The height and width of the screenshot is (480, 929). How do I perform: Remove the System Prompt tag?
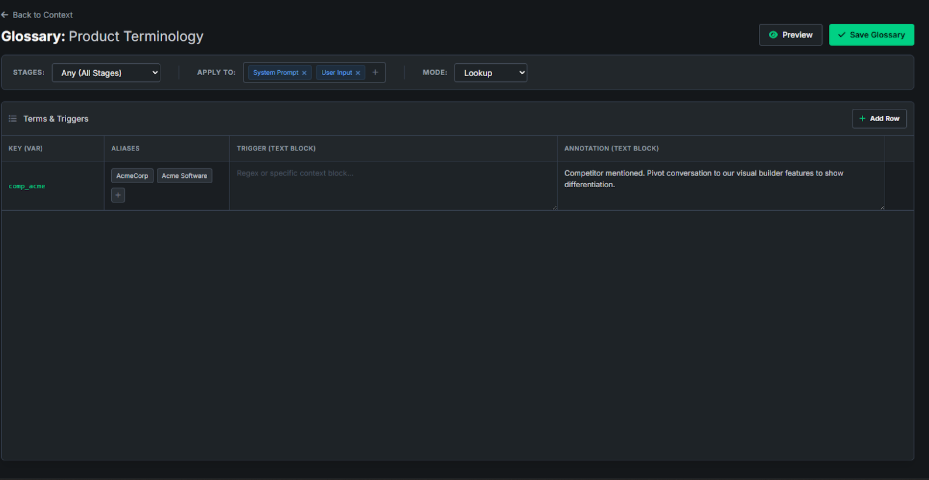tap(304, 73)
